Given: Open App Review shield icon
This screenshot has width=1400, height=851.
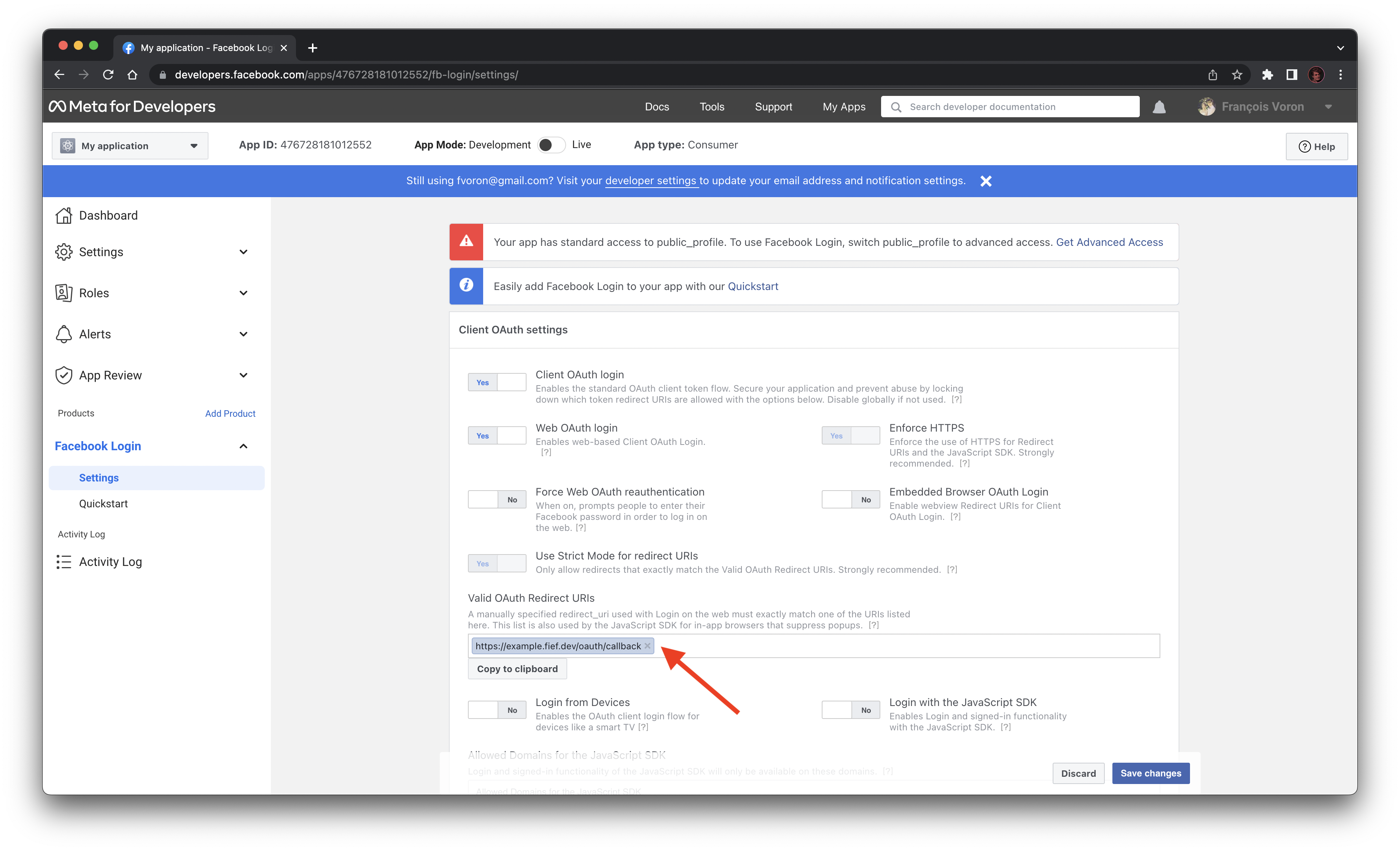Looking at the screenshot, I should 64,375.
